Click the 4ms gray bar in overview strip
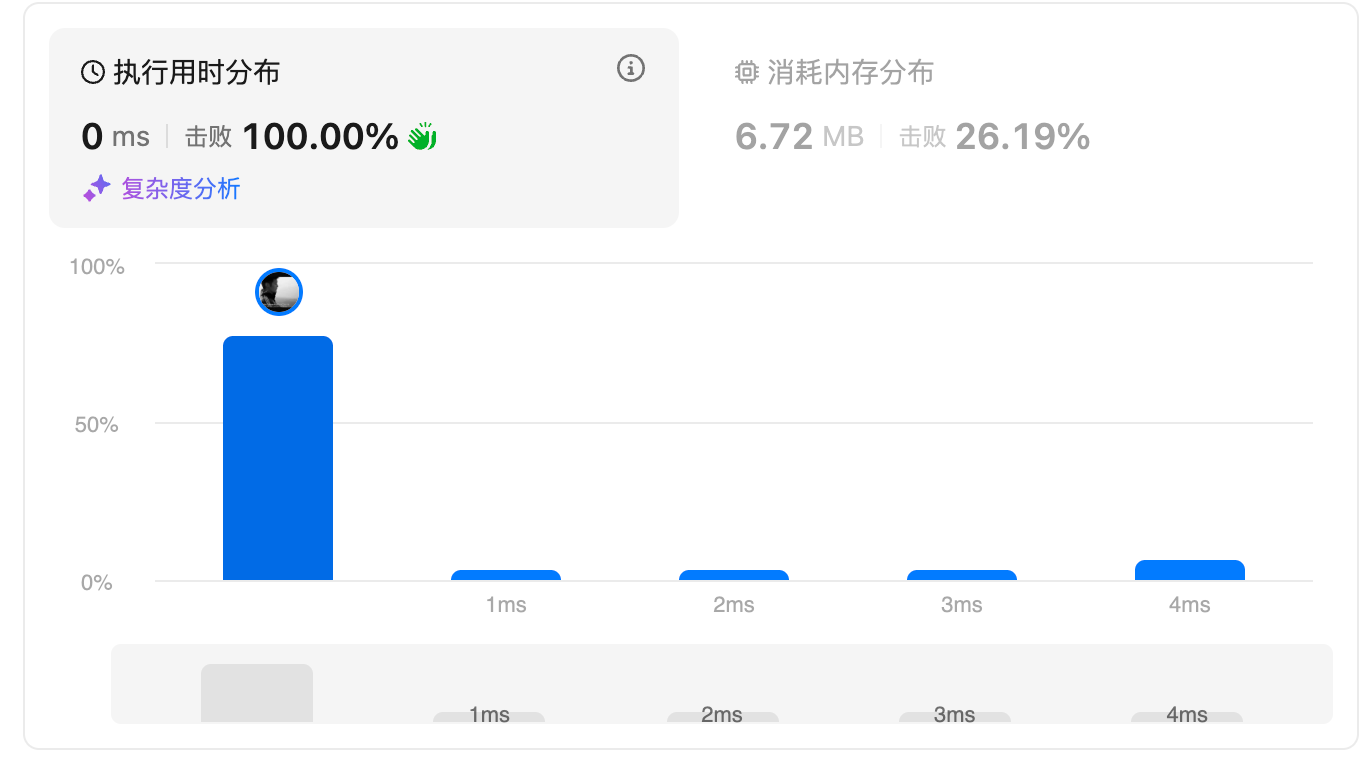The height and width of the screenshot is (770, 1366). coord(1187,717)
